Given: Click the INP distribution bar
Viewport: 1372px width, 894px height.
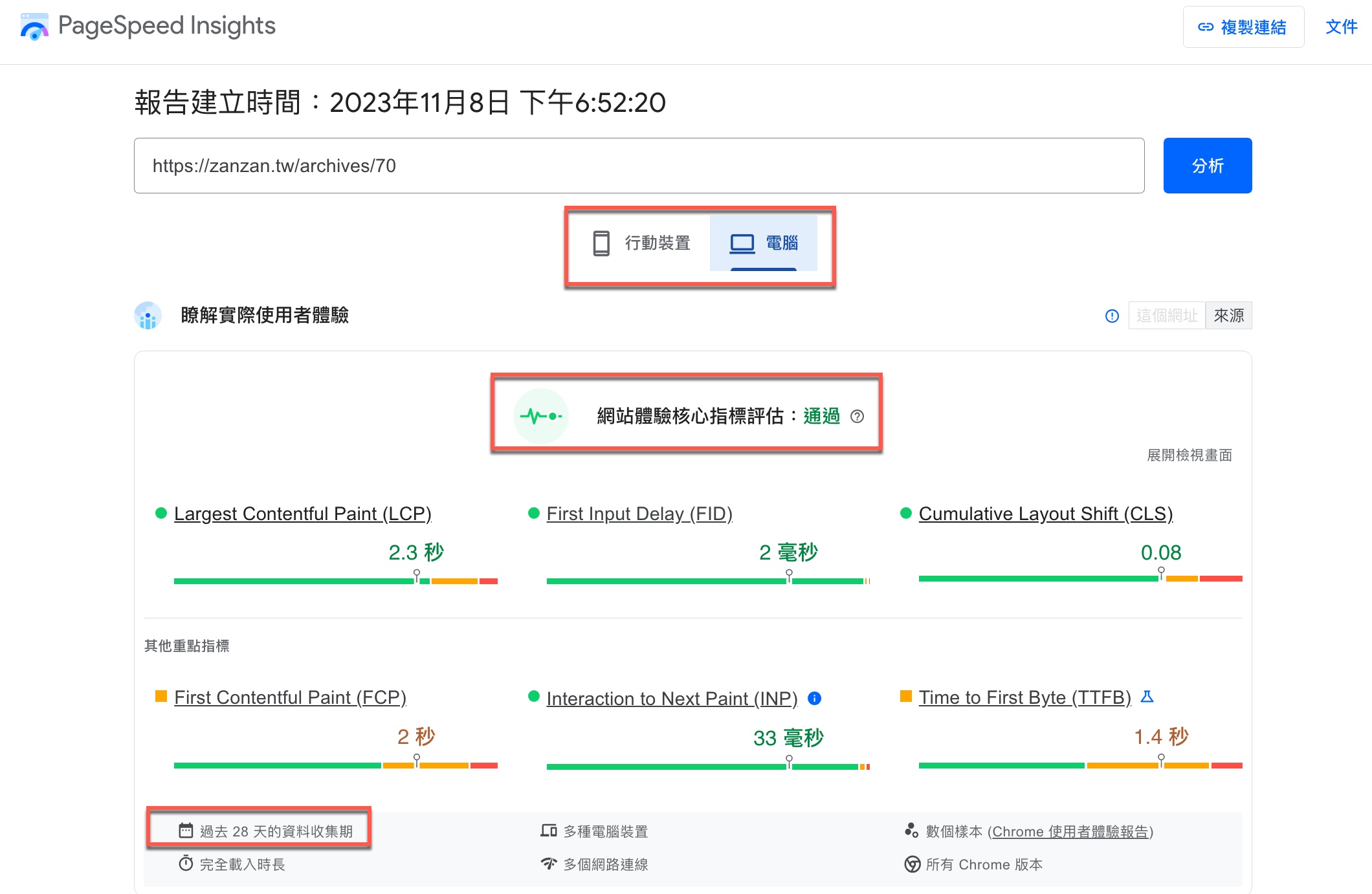Looking at the screenshot, I should click(x=708, y=767).
